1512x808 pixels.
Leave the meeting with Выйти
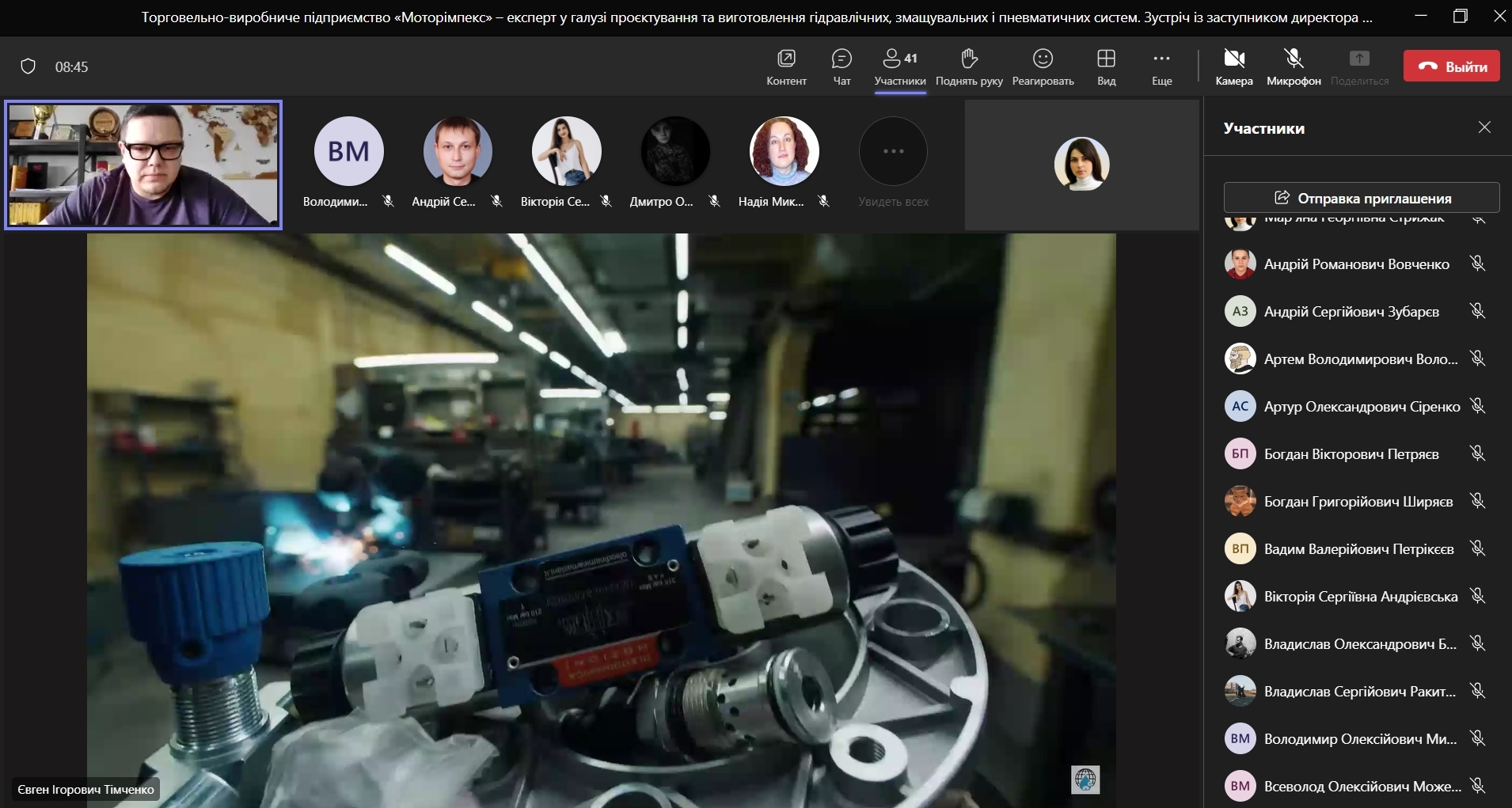(x=1452, y=66)
